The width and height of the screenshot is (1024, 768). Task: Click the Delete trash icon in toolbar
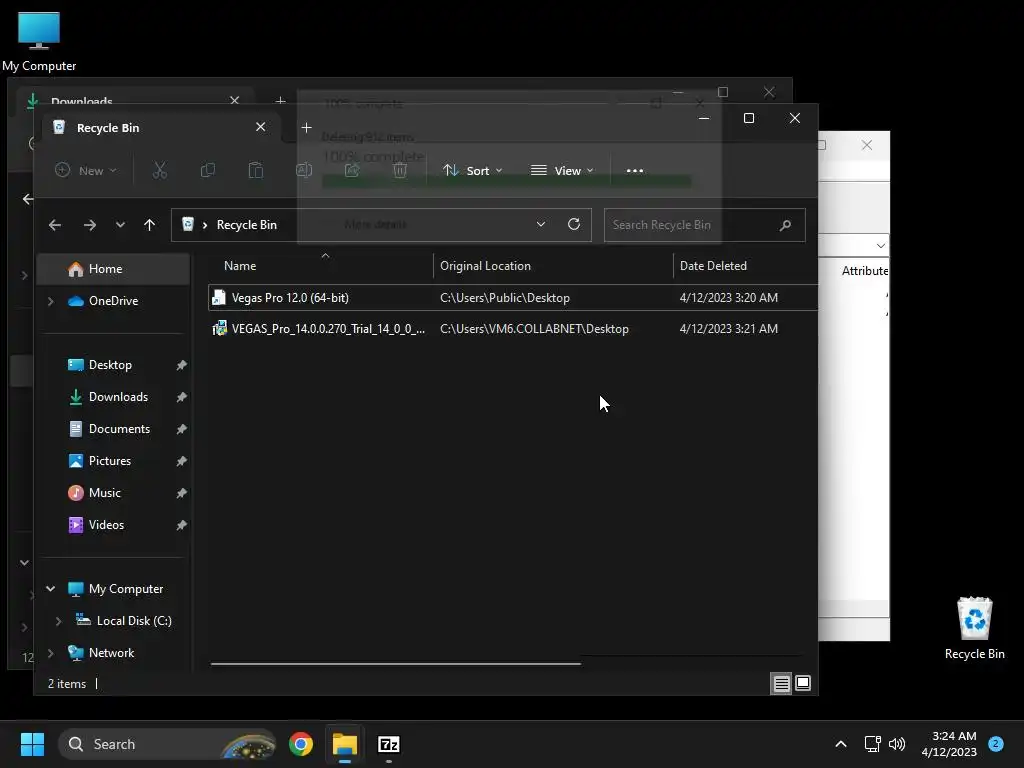pos(400,170)
